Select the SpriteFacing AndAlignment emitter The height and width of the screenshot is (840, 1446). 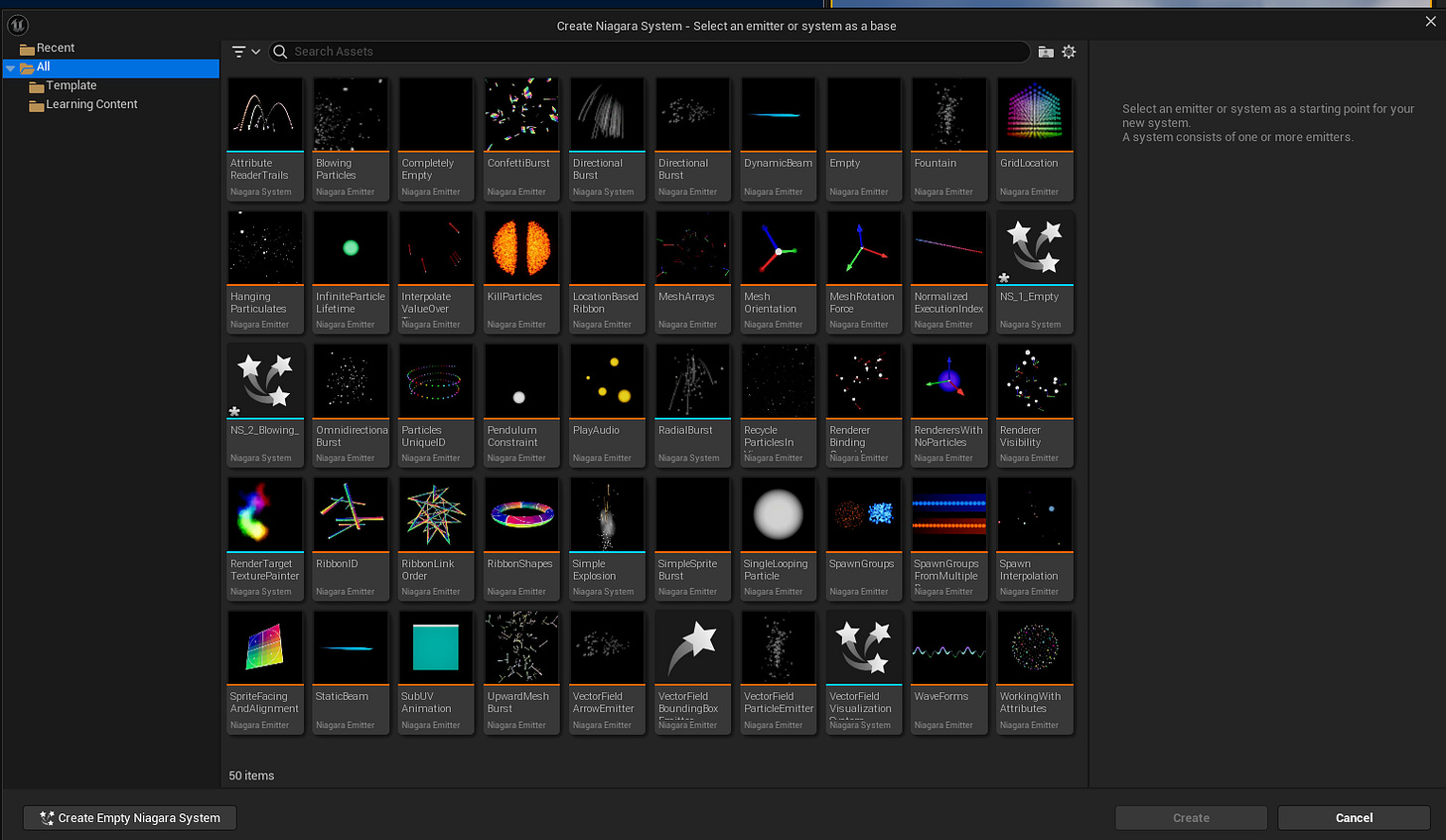265,672
